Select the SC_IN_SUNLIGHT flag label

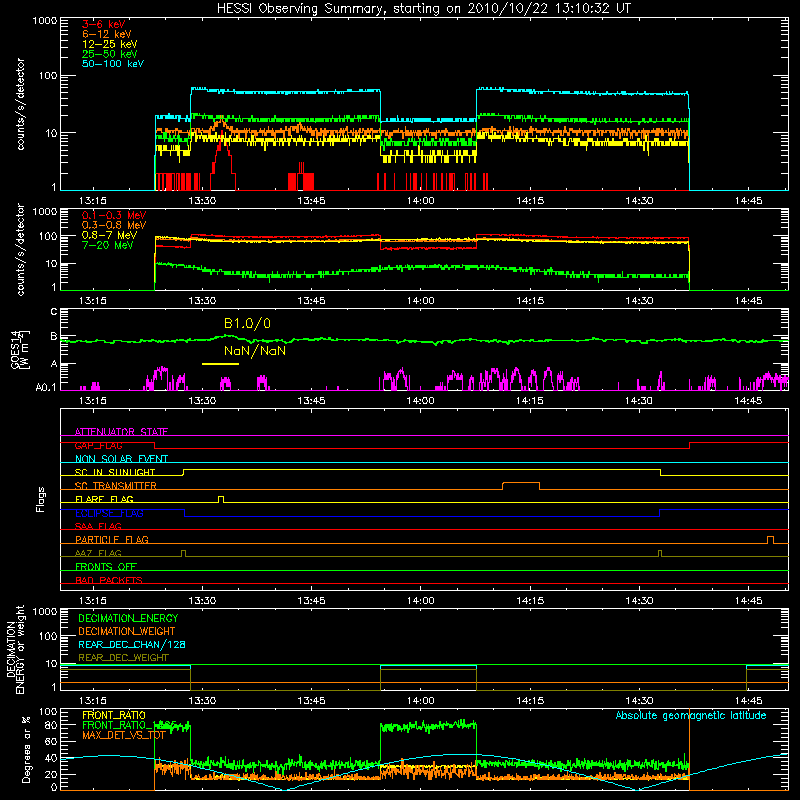click(x=115, y=472)
